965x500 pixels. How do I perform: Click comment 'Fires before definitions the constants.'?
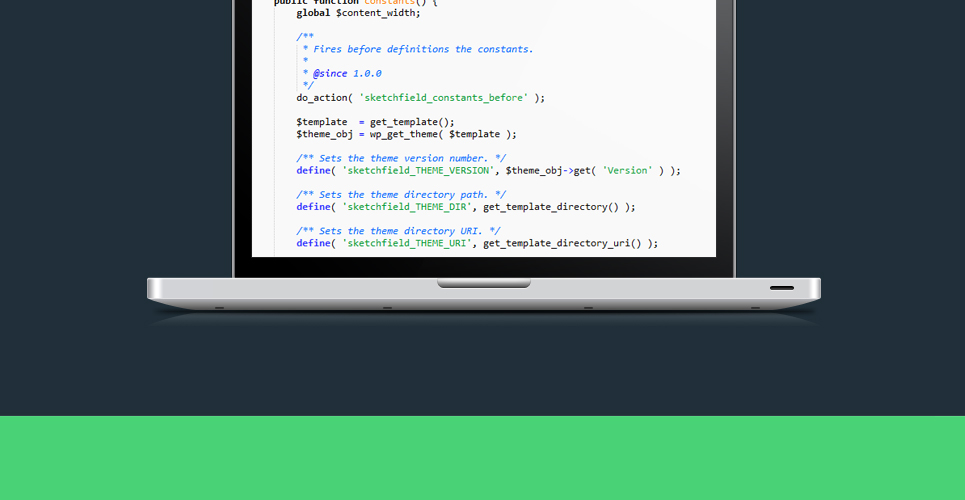pos(423,49)
